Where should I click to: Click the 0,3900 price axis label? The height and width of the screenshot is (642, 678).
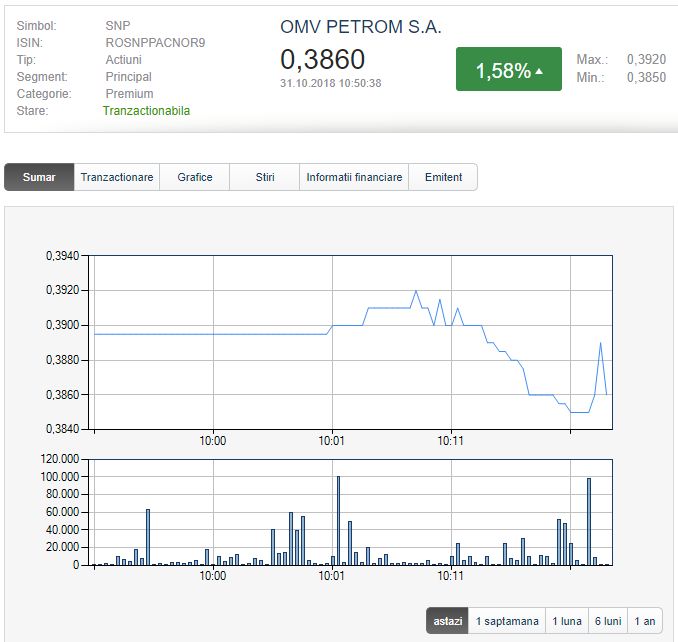click(63, 325)
